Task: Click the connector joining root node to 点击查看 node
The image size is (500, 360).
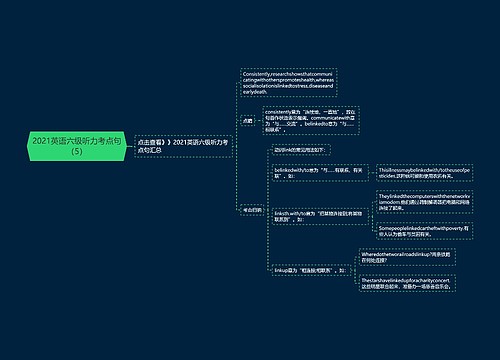Action: pos(131,146)
